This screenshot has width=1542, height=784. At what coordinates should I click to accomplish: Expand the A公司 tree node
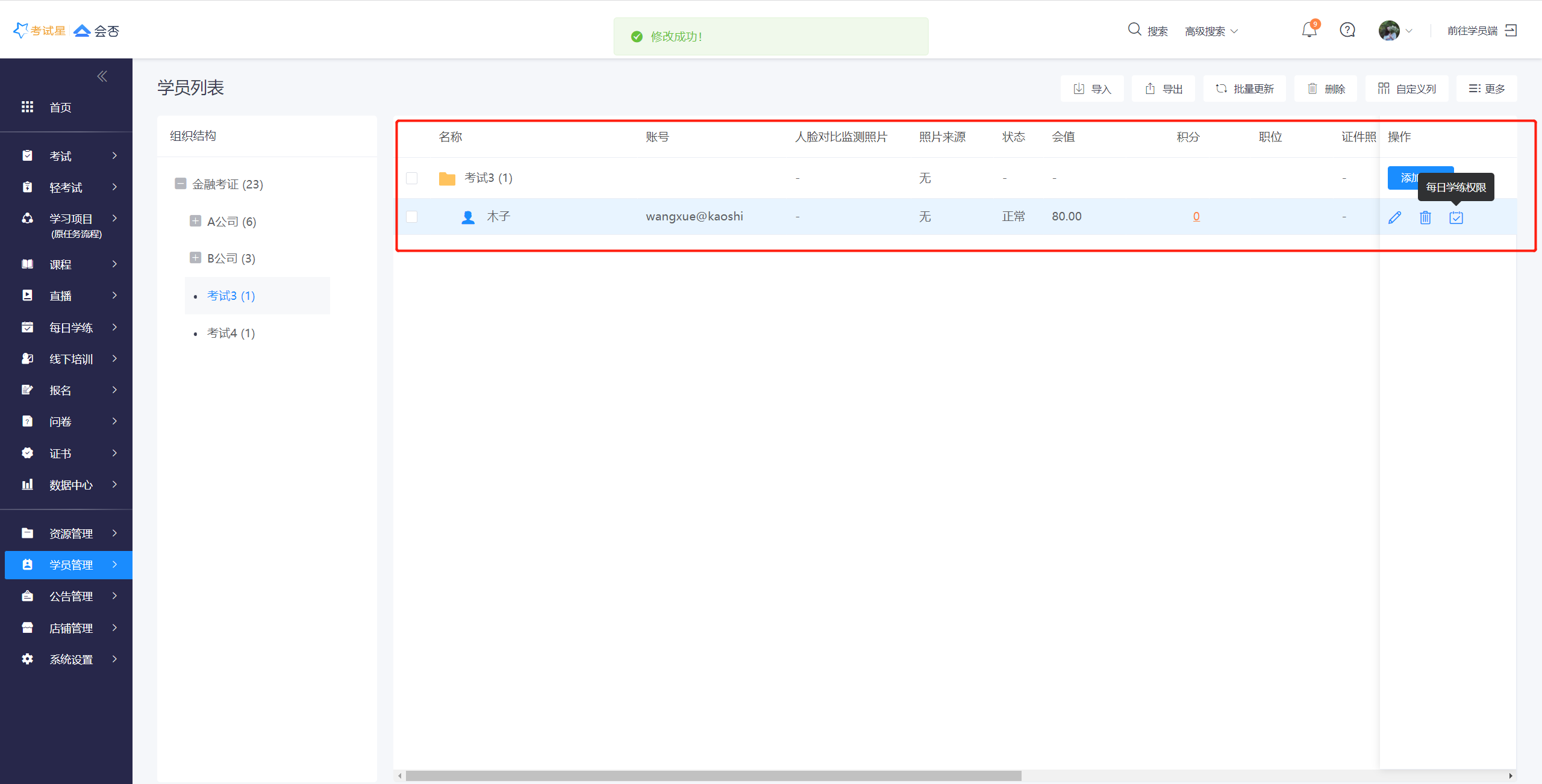(x=195, y=221)
